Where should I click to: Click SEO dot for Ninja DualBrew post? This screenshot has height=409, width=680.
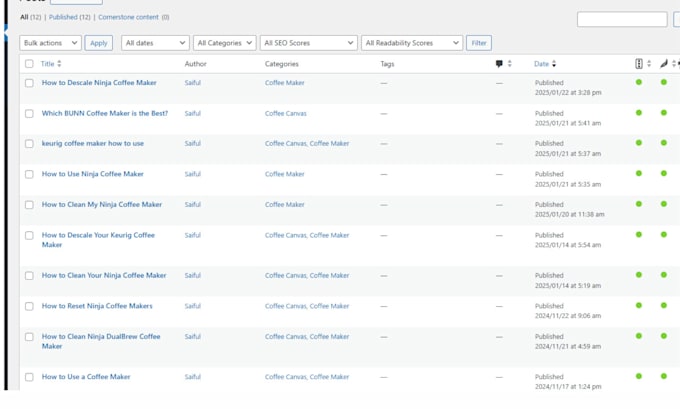pos(639,336)
